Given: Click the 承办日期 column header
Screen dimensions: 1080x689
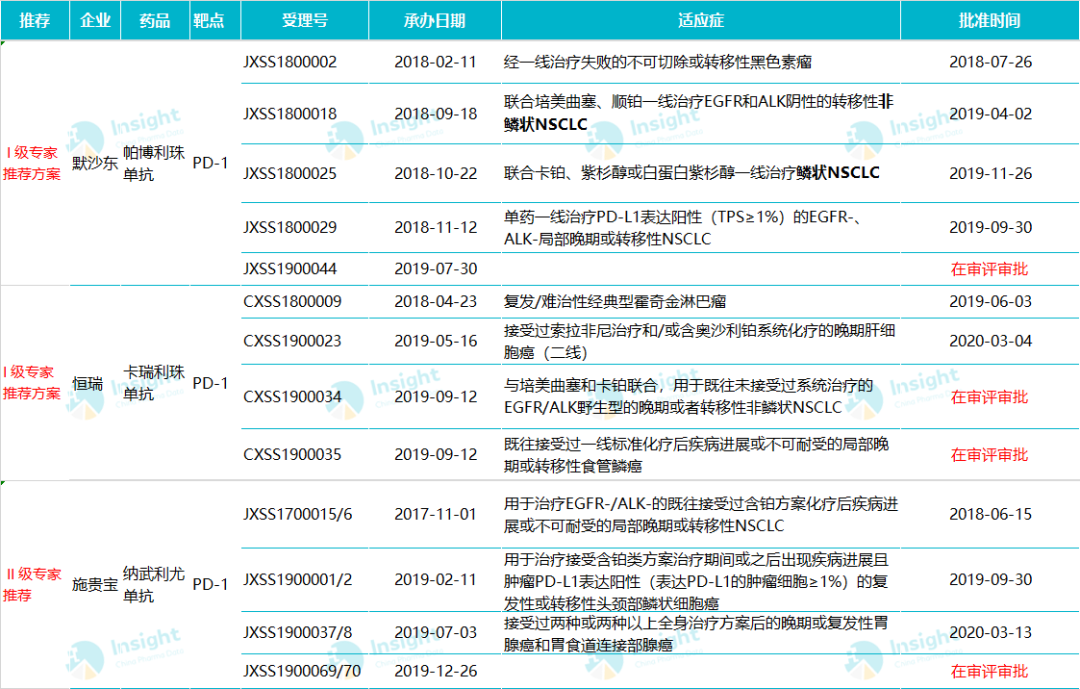Looking at the screenshot, I should tap(435, 21).
